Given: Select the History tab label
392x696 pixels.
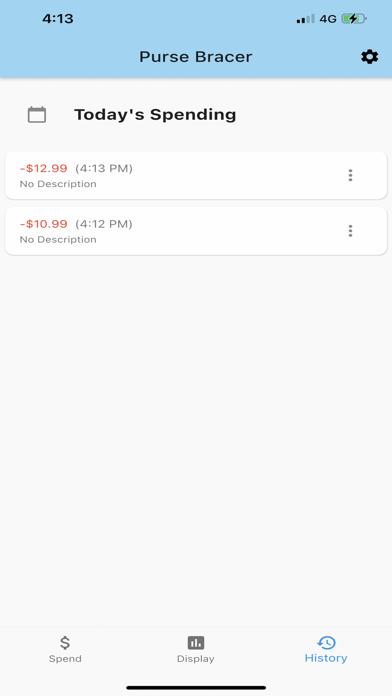Looking at the screenshot, I should point(326,658).
